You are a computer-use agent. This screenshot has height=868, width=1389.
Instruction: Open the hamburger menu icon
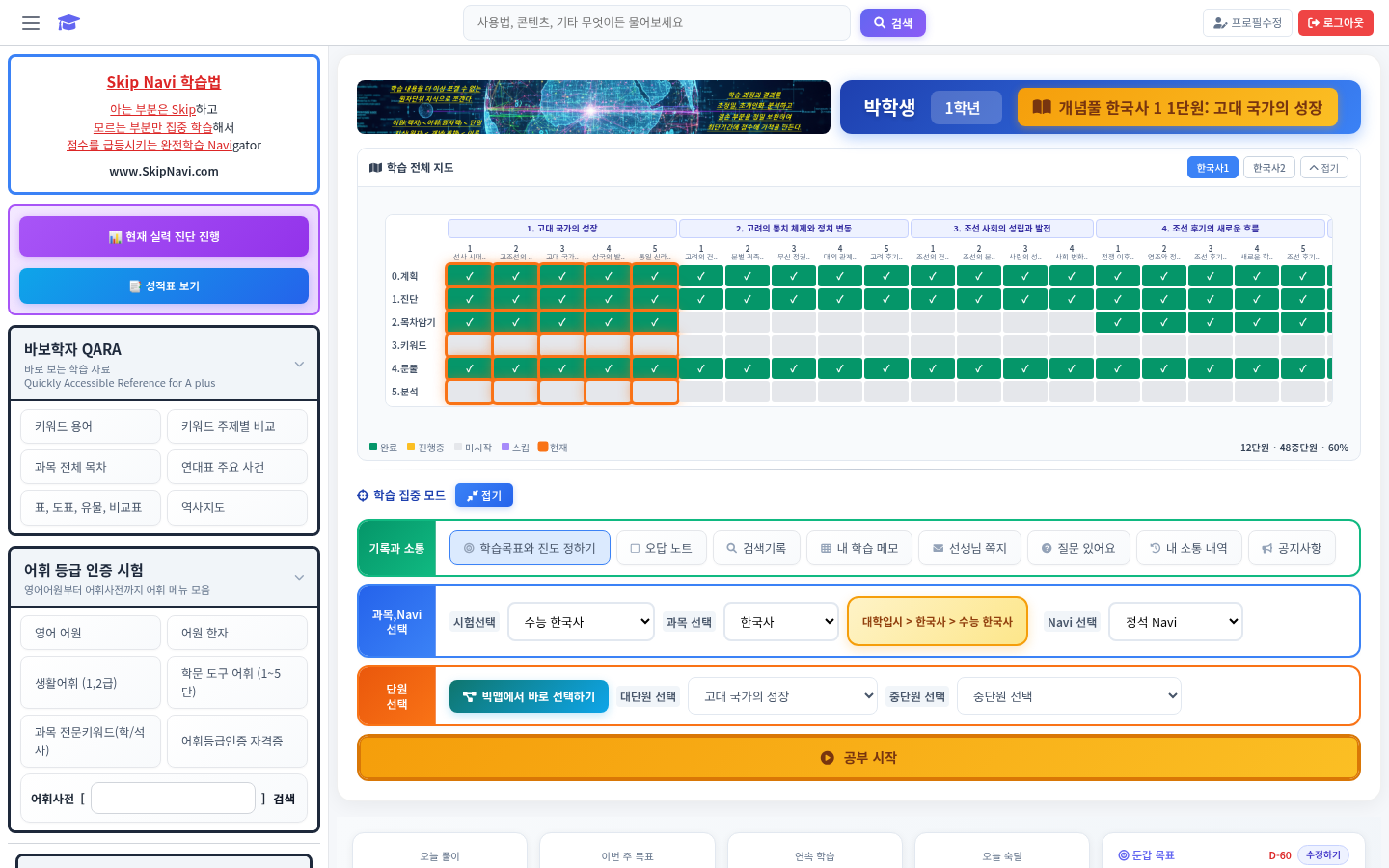31,23
